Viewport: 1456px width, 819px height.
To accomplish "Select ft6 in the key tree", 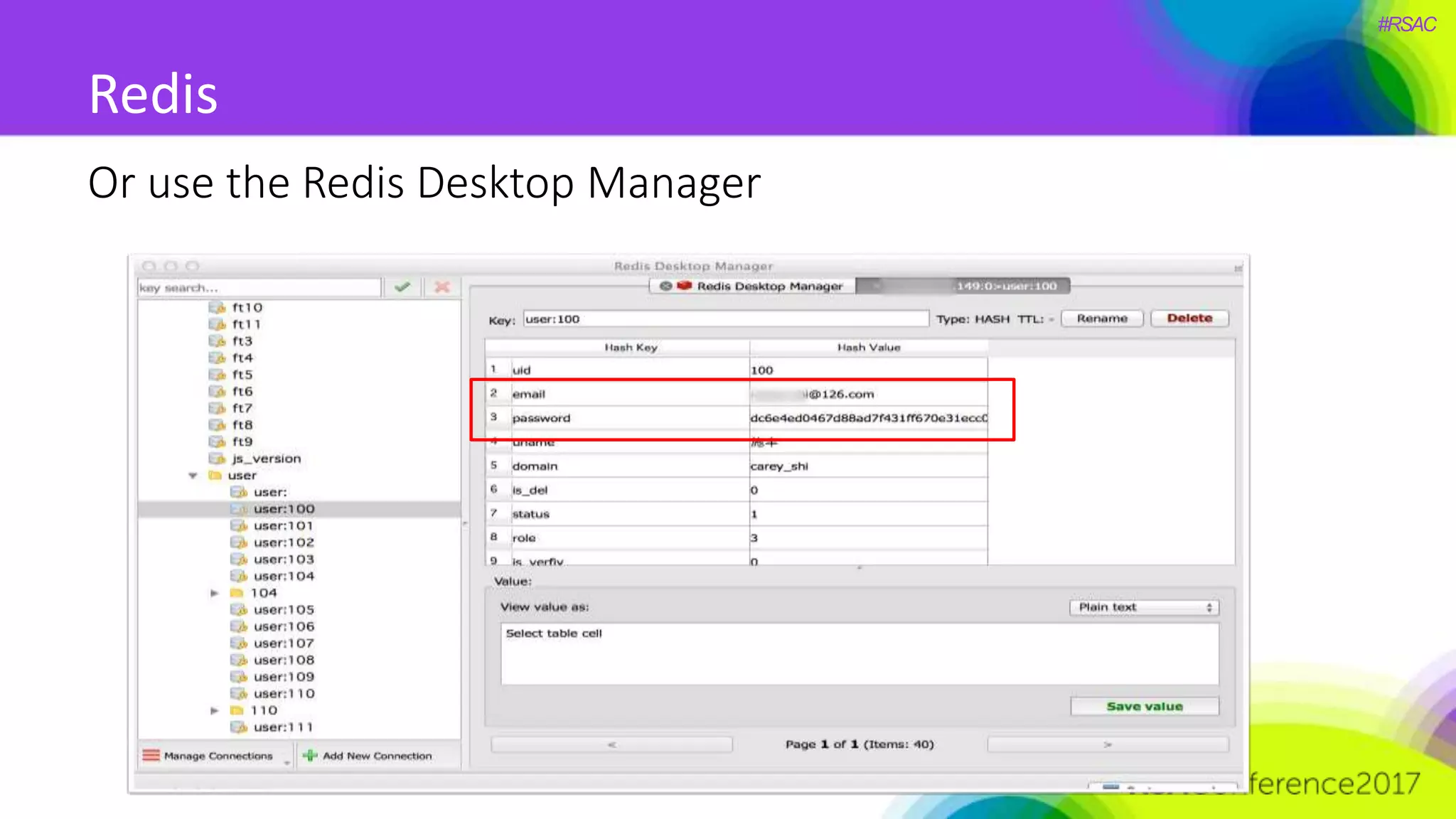I will pyautogui.click(x=242, y=391).
